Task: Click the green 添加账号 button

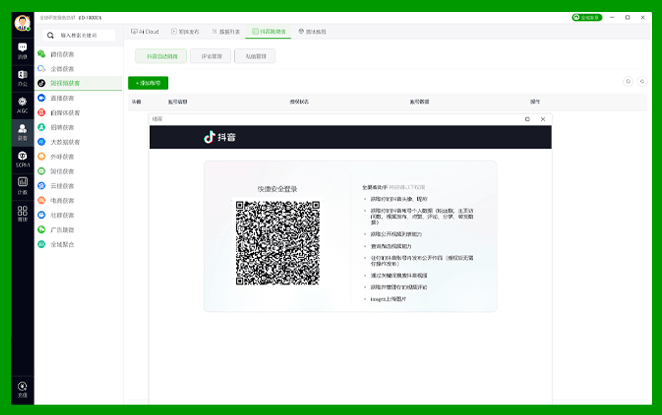Action: pos(148,83)
